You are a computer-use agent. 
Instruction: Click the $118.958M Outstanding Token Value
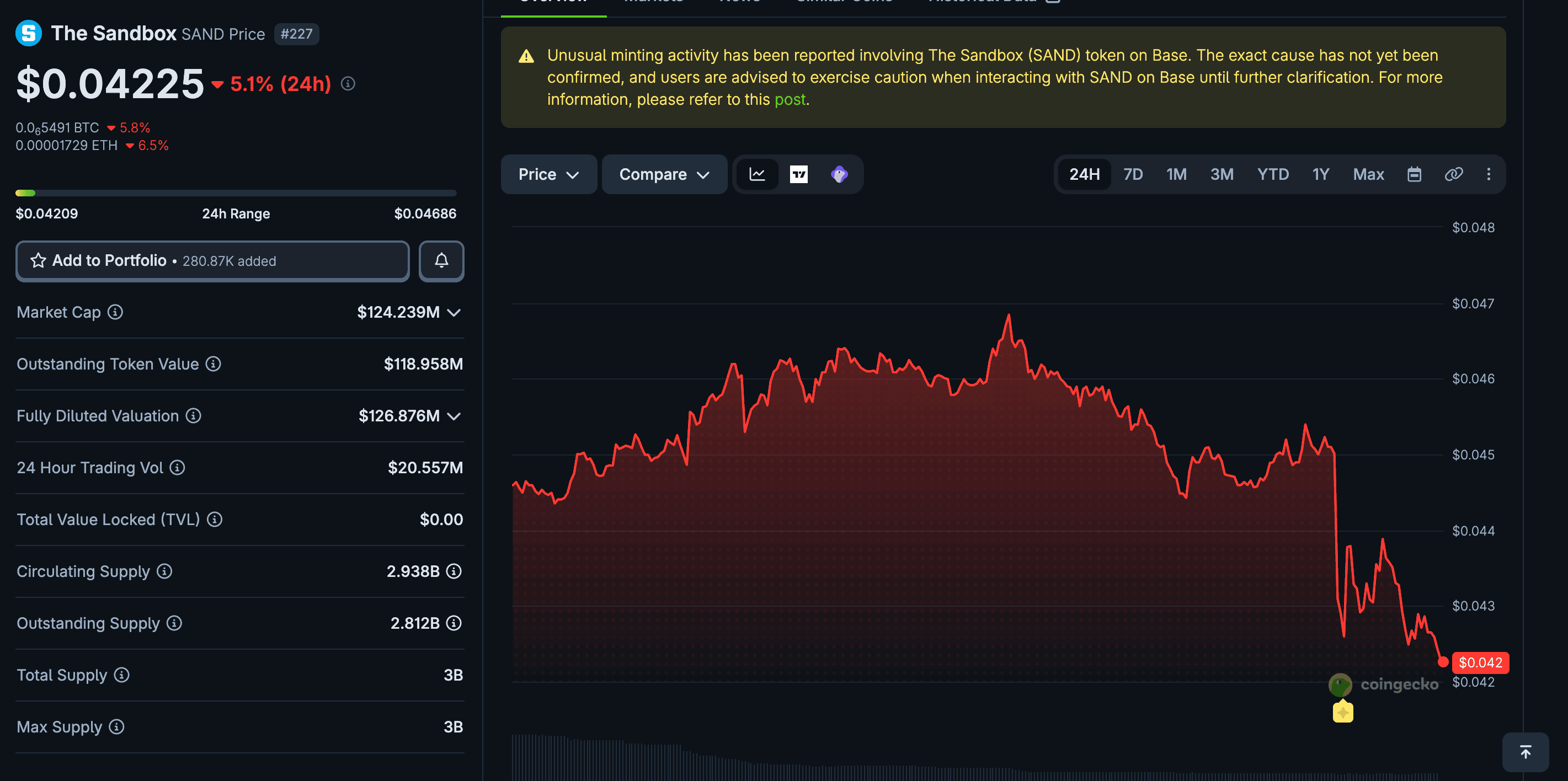point(423,364)
